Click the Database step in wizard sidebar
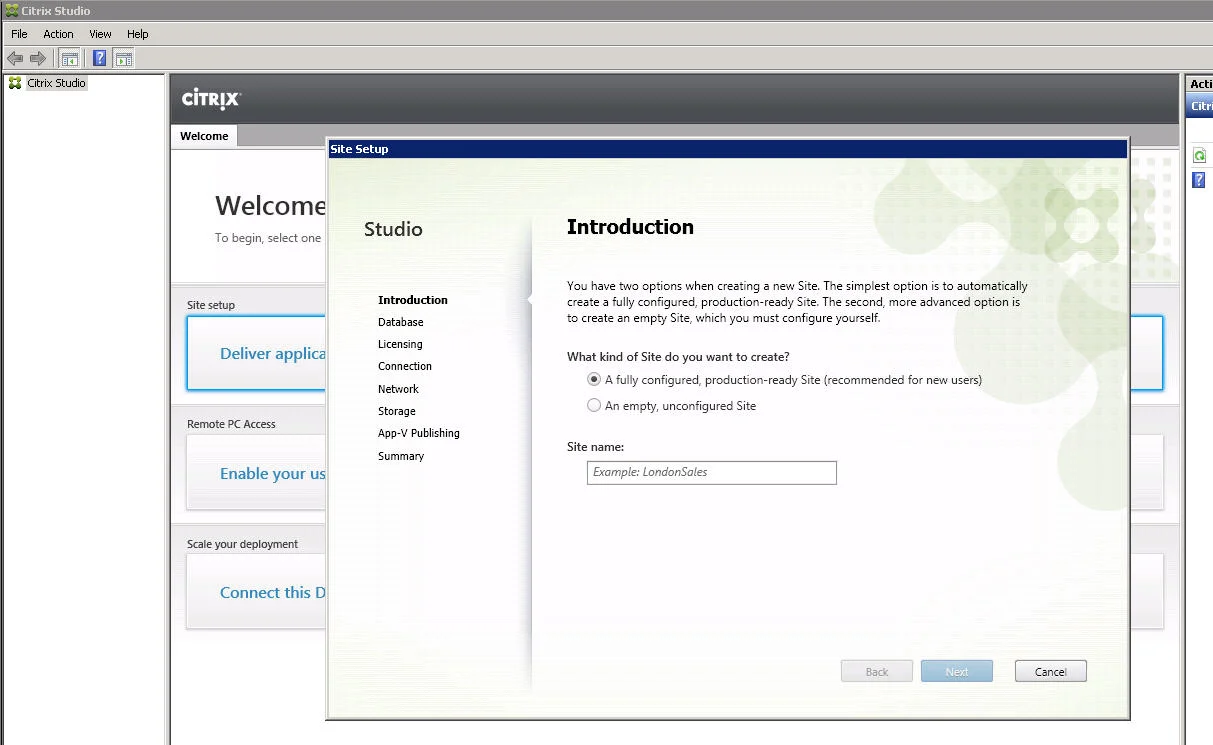The image size is (1213, 745). (x=401, y=322)
